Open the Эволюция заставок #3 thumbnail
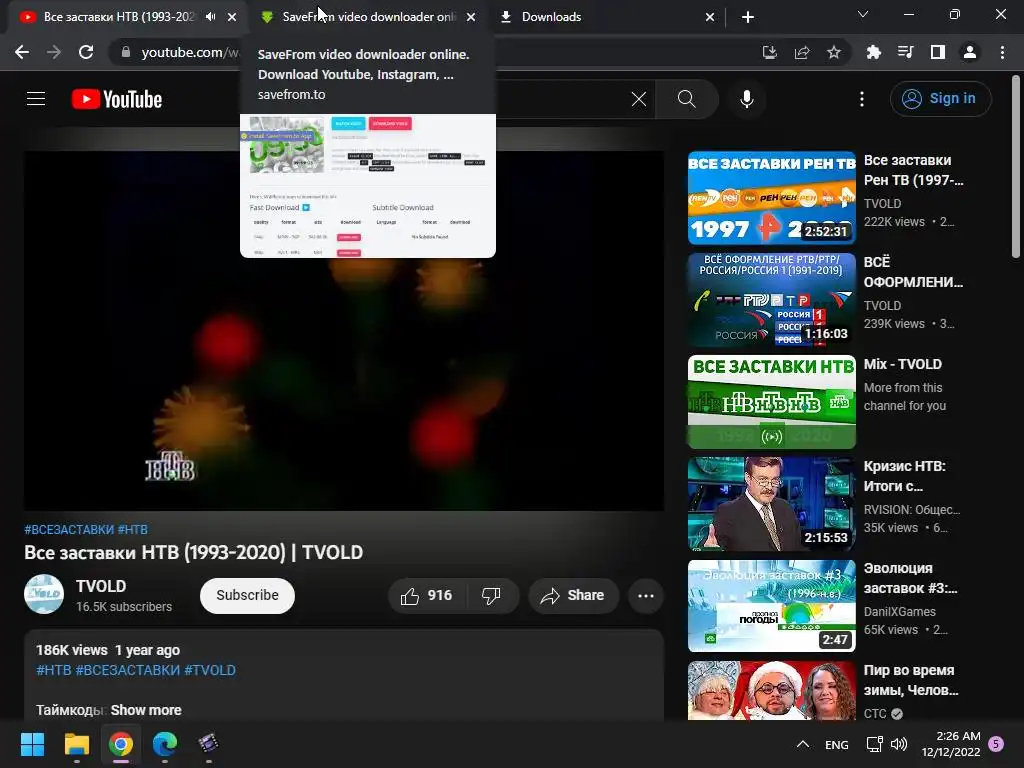The image size is (1024, 768). (x=771, y=605)
